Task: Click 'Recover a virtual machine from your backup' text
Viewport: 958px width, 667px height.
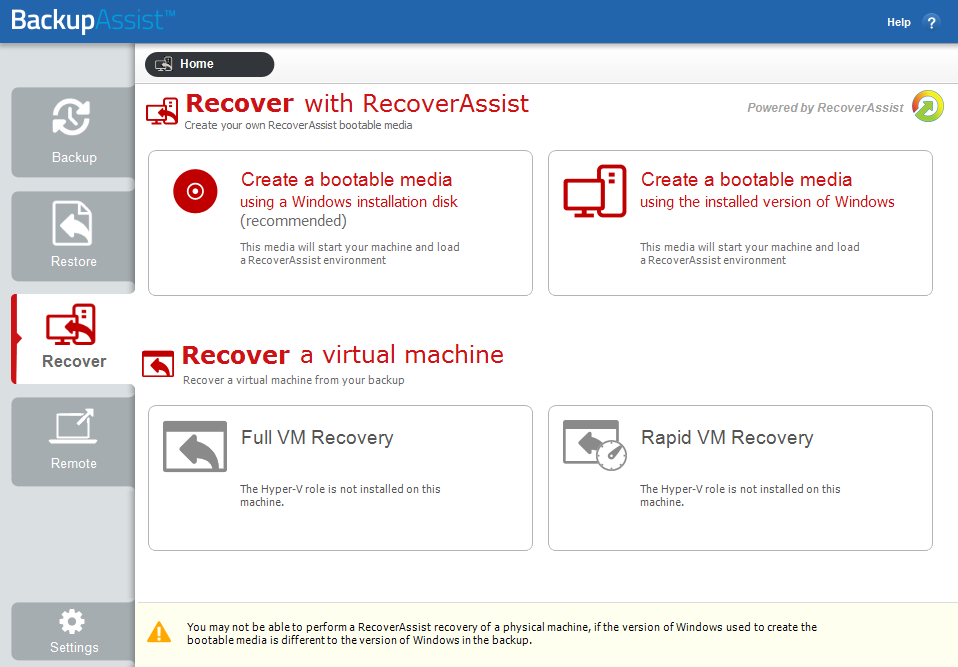Action: (x=294, y=380)
